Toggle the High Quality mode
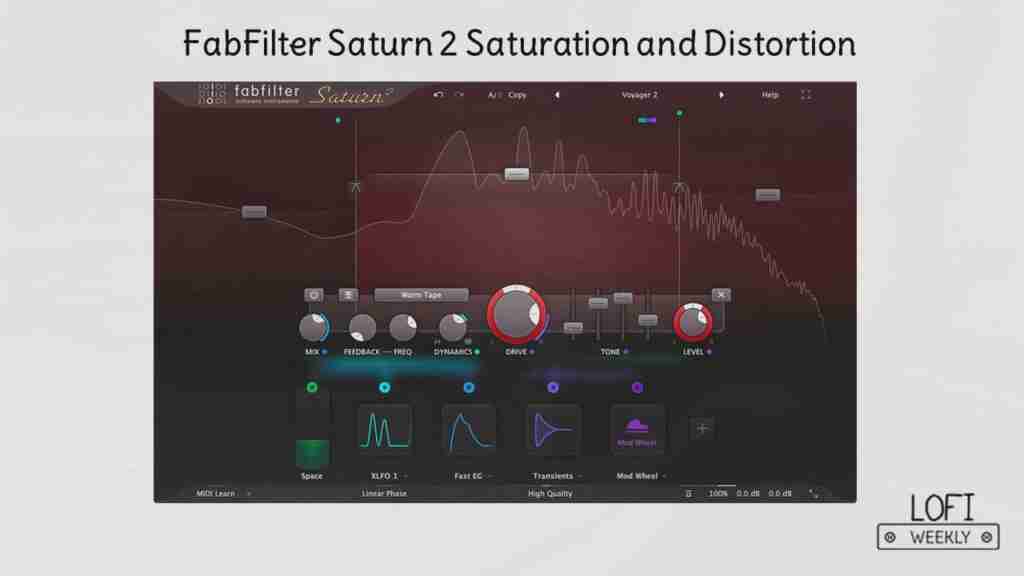The height and width of the screenshot is (576, 1024). click(550, 494)
